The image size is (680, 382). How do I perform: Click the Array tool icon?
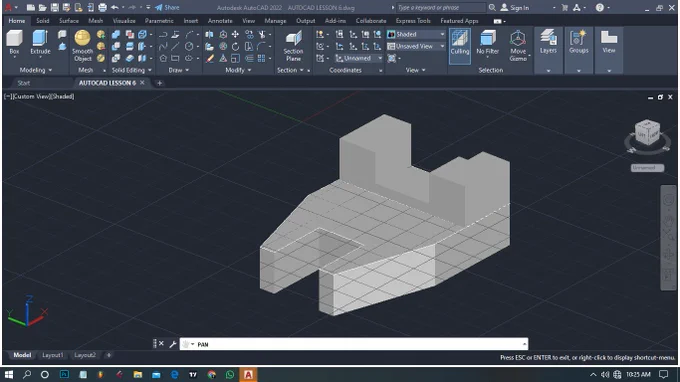tap(262, 58)
